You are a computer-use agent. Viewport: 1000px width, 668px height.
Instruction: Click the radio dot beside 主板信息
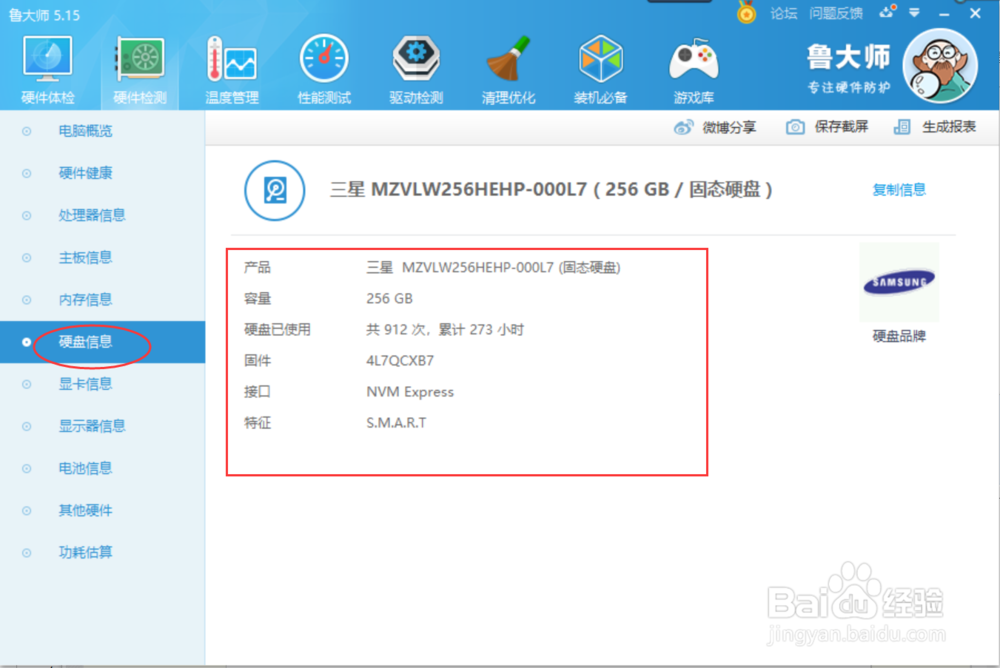(26, 258)
